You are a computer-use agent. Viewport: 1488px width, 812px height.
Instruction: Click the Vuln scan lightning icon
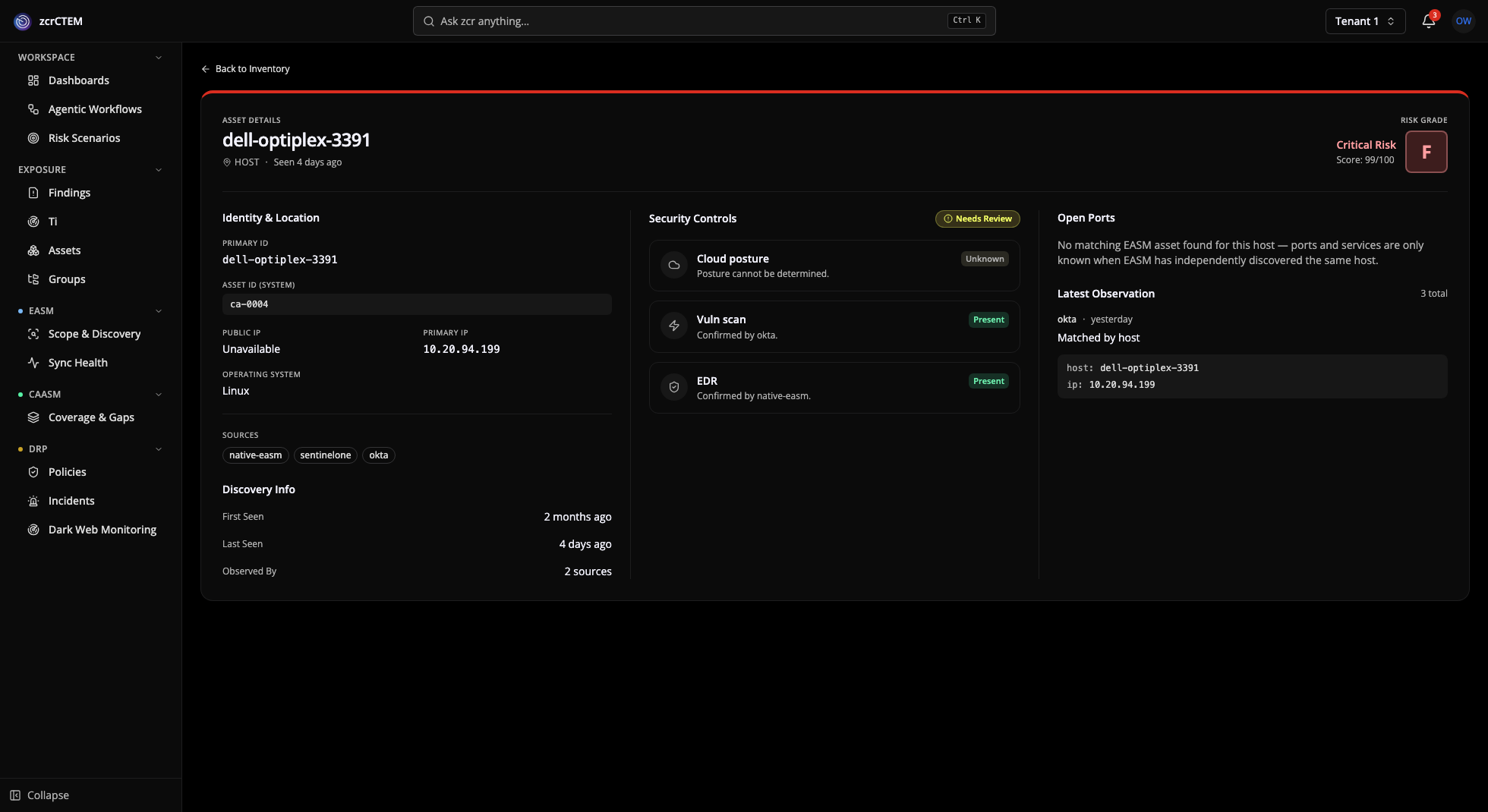pyautogui.click(x=674, y=326)
